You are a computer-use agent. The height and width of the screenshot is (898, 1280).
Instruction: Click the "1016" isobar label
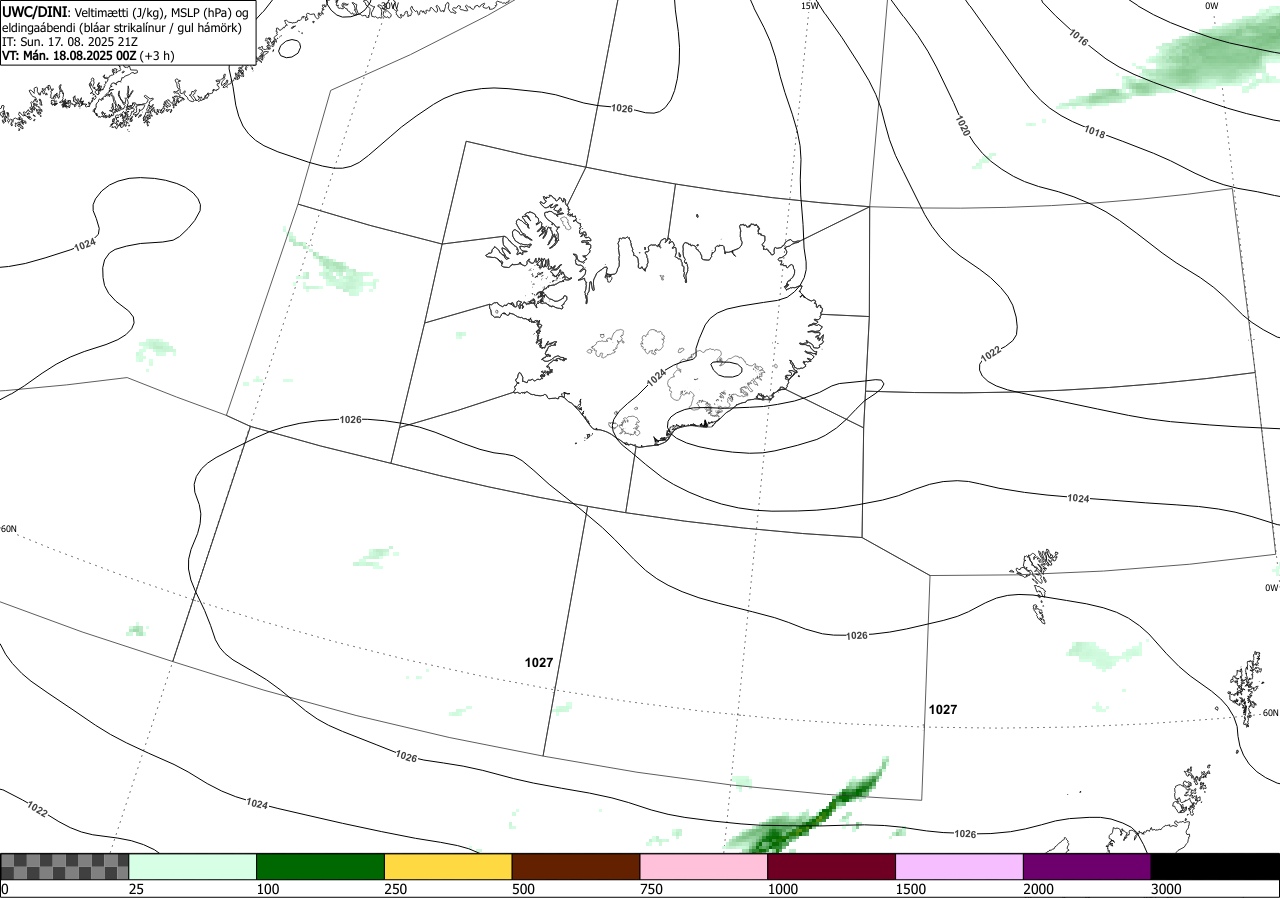point(1077,39)
